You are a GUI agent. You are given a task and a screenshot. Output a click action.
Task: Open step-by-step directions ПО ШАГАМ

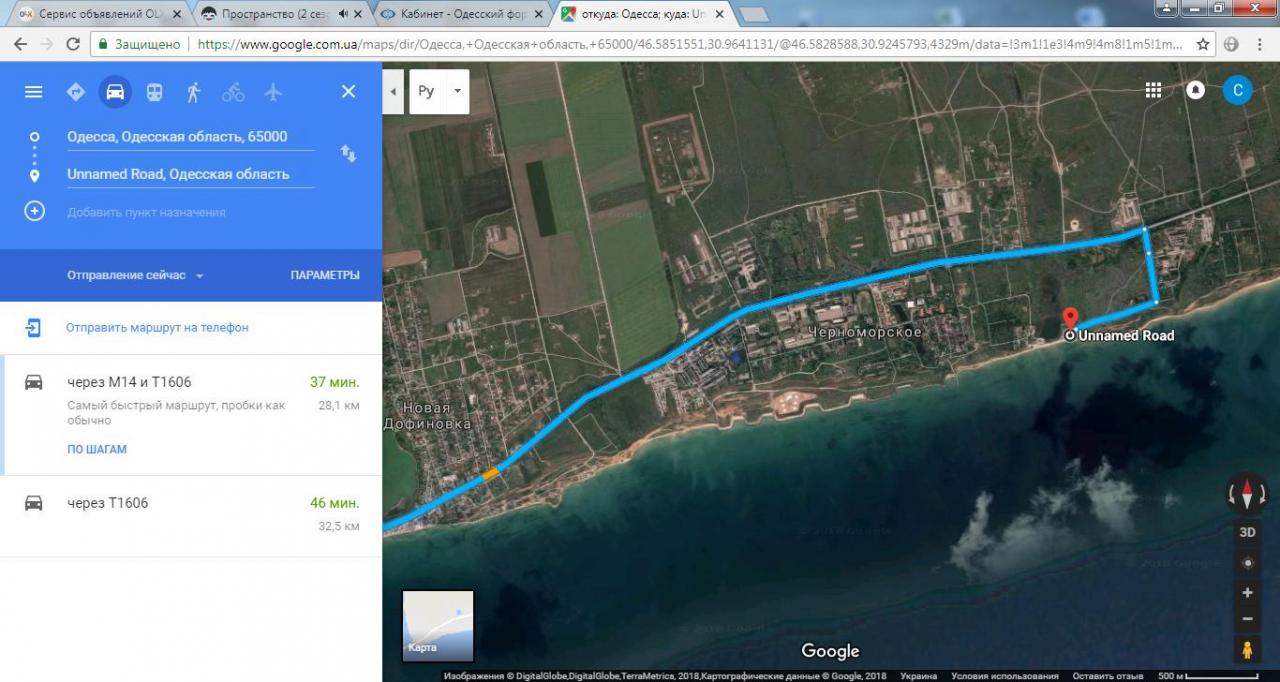pos(97,449)
